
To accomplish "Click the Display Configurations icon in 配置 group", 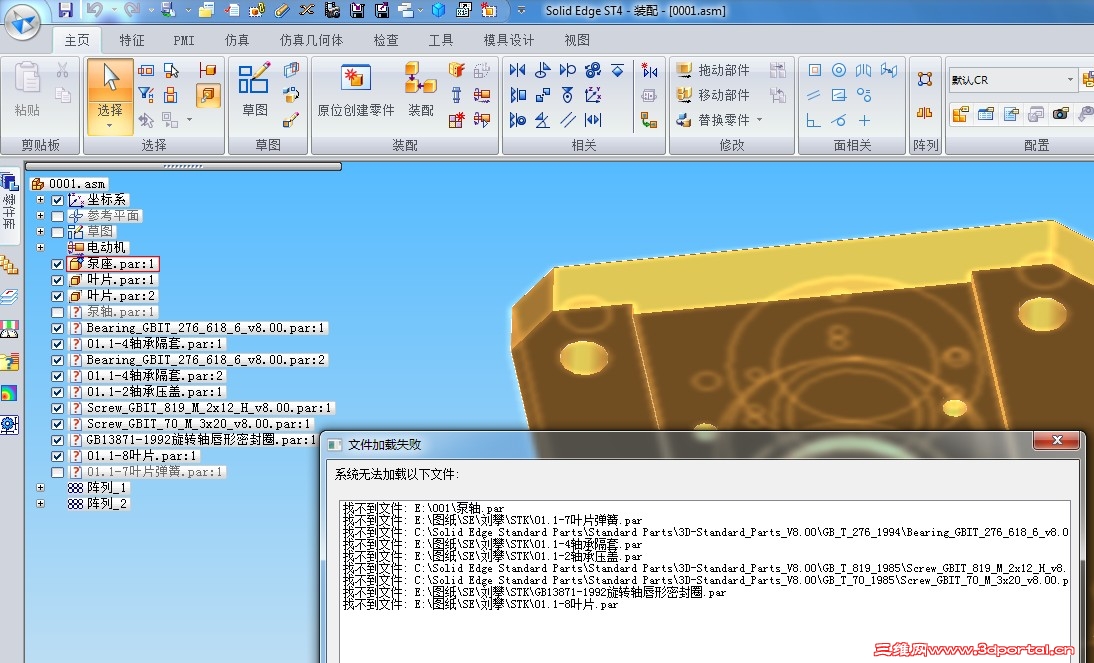I will point(960,114).
